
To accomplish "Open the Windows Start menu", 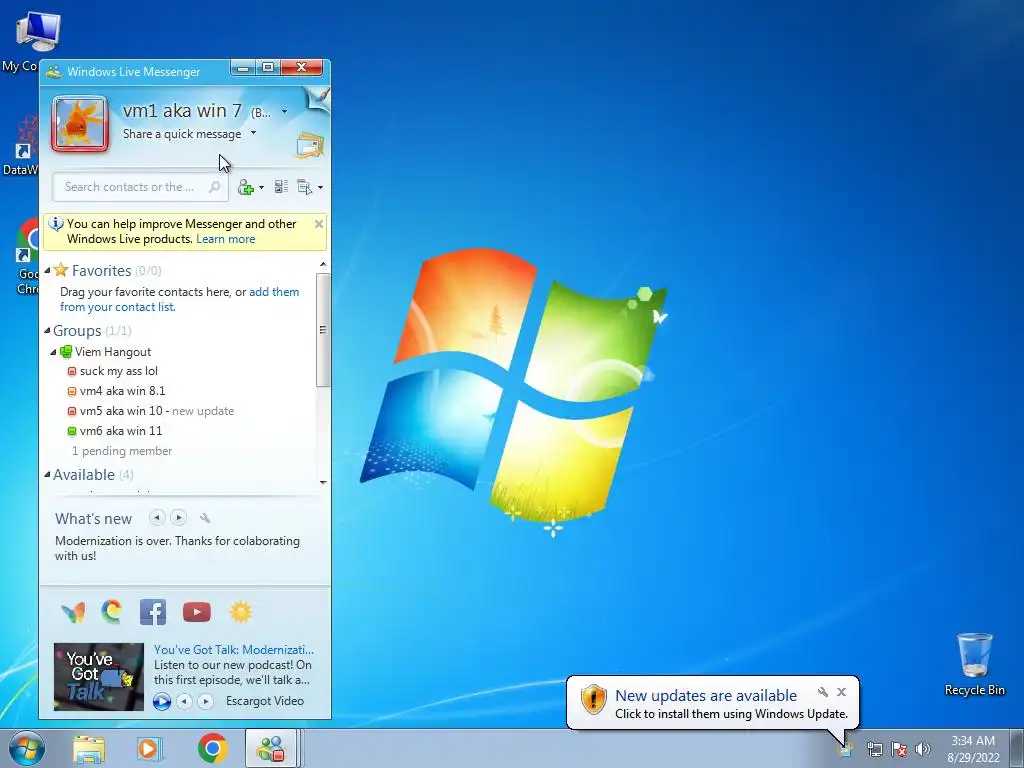I will point(26,748).
